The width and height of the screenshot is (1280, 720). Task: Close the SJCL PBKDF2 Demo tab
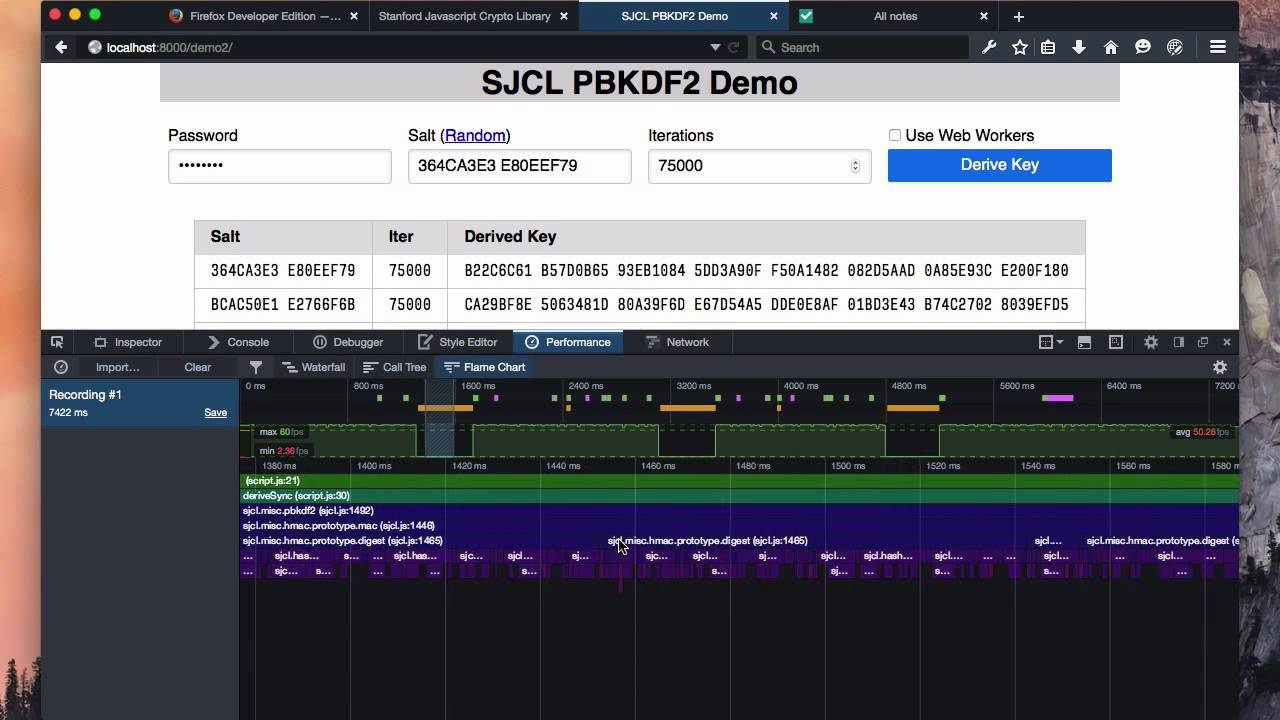(774, 16)
